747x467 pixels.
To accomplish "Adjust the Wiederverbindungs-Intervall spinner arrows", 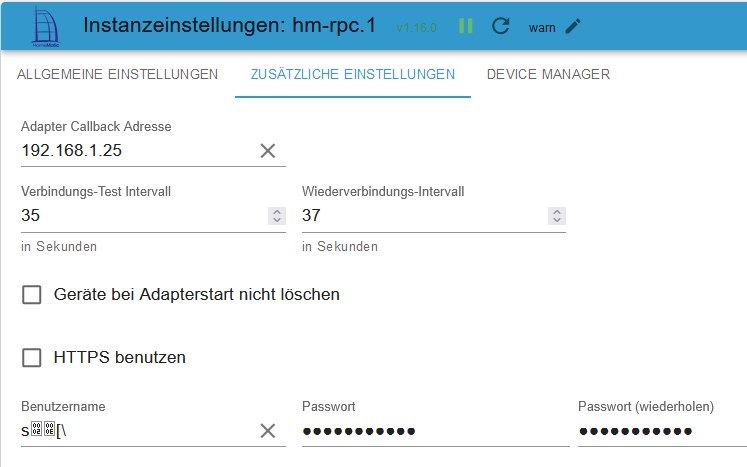I will point(557,216).
